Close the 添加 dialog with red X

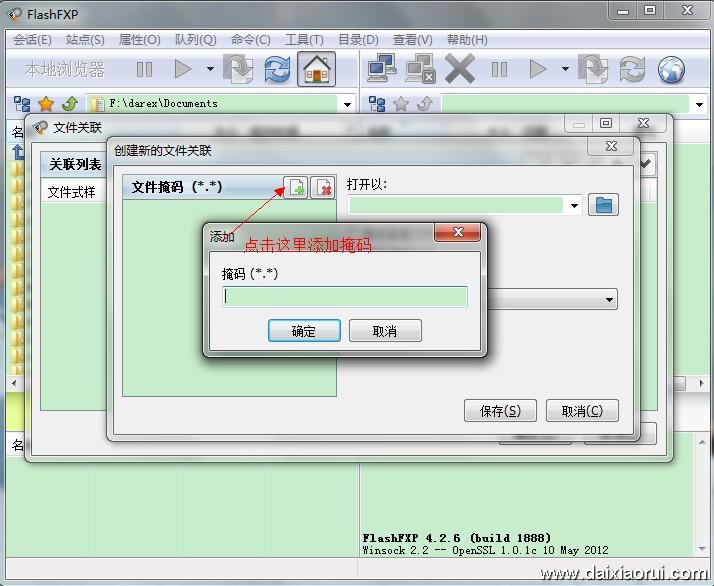click(458, 232)
